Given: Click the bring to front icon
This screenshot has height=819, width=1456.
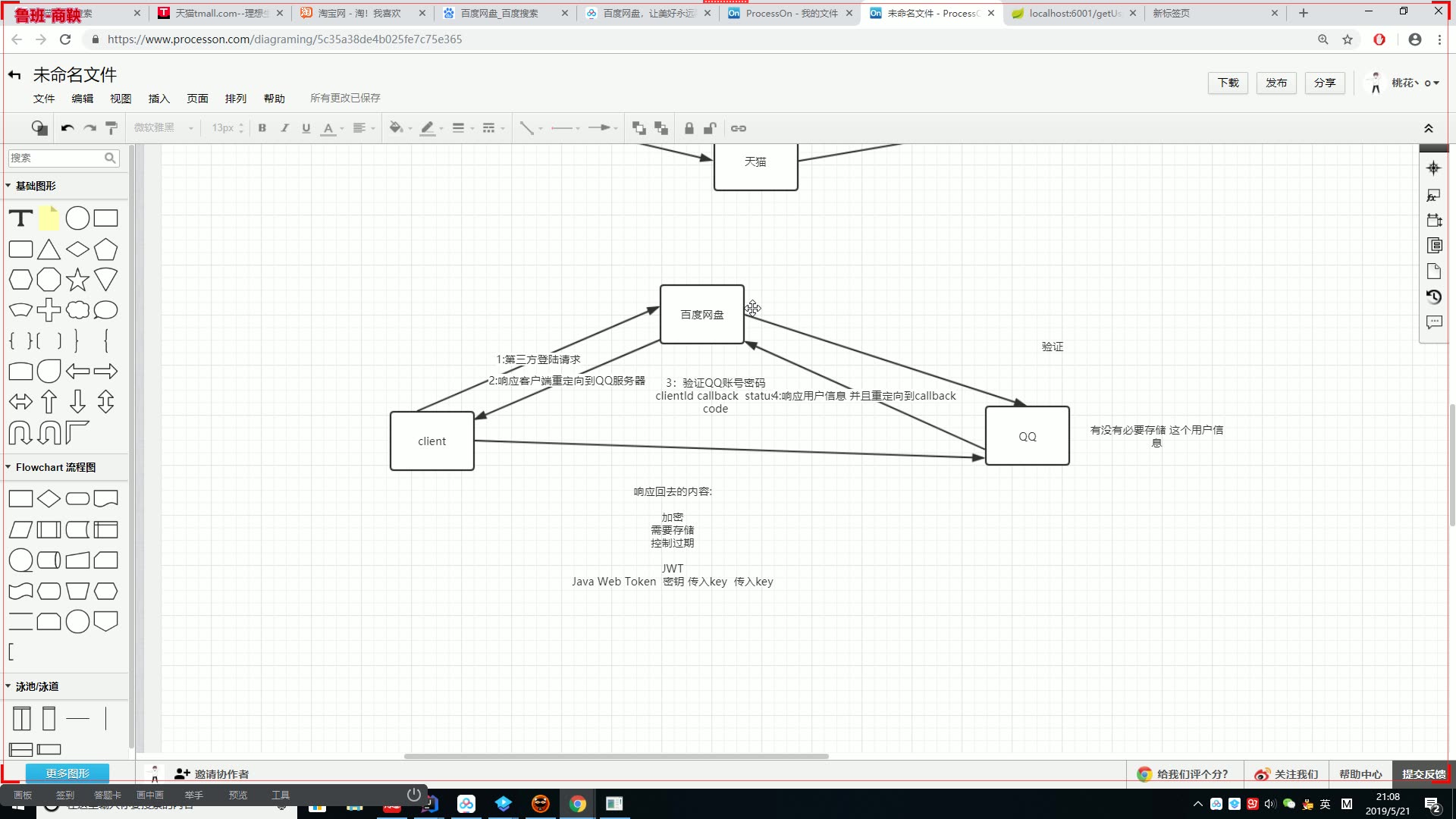Looking at the screenshot, I should click(639, 128).
